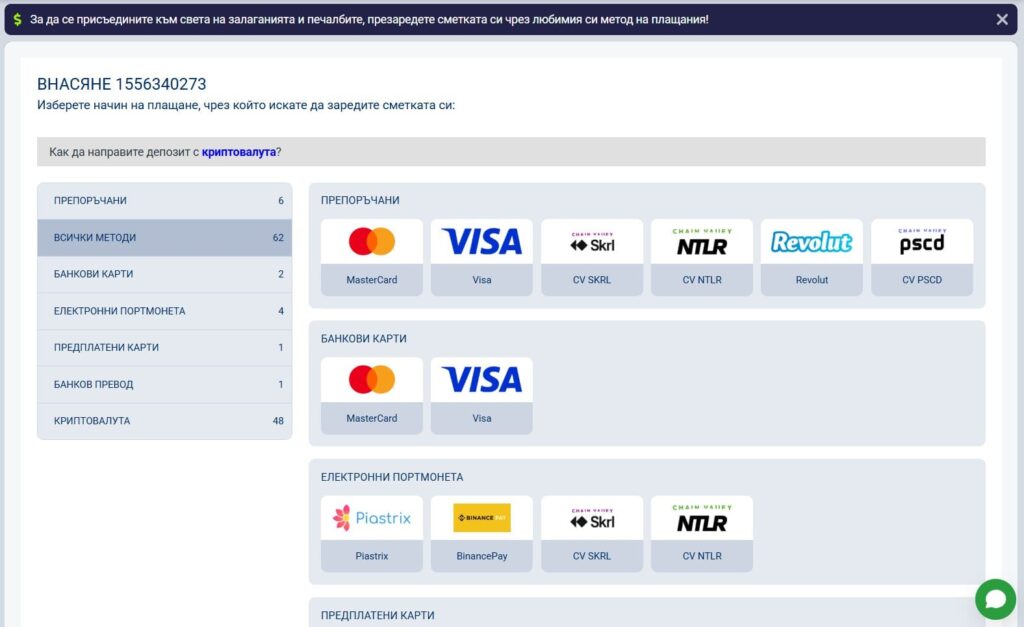Screen dimensions: 1024x627
Task: Show Банкови карти methods
Action: tap(165, 274)
